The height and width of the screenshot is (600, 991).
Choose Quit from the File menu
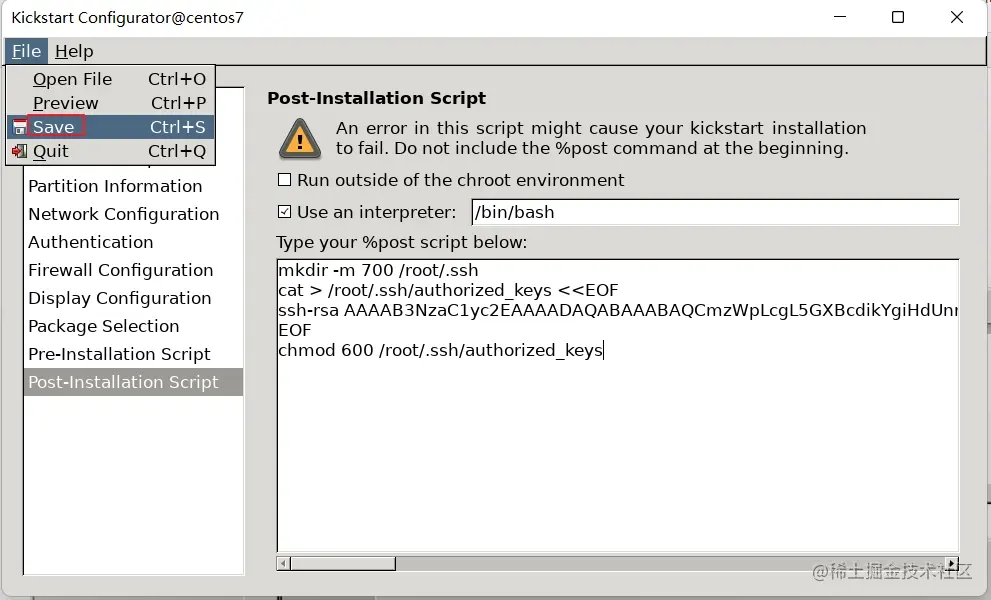(x=111, y=151)
